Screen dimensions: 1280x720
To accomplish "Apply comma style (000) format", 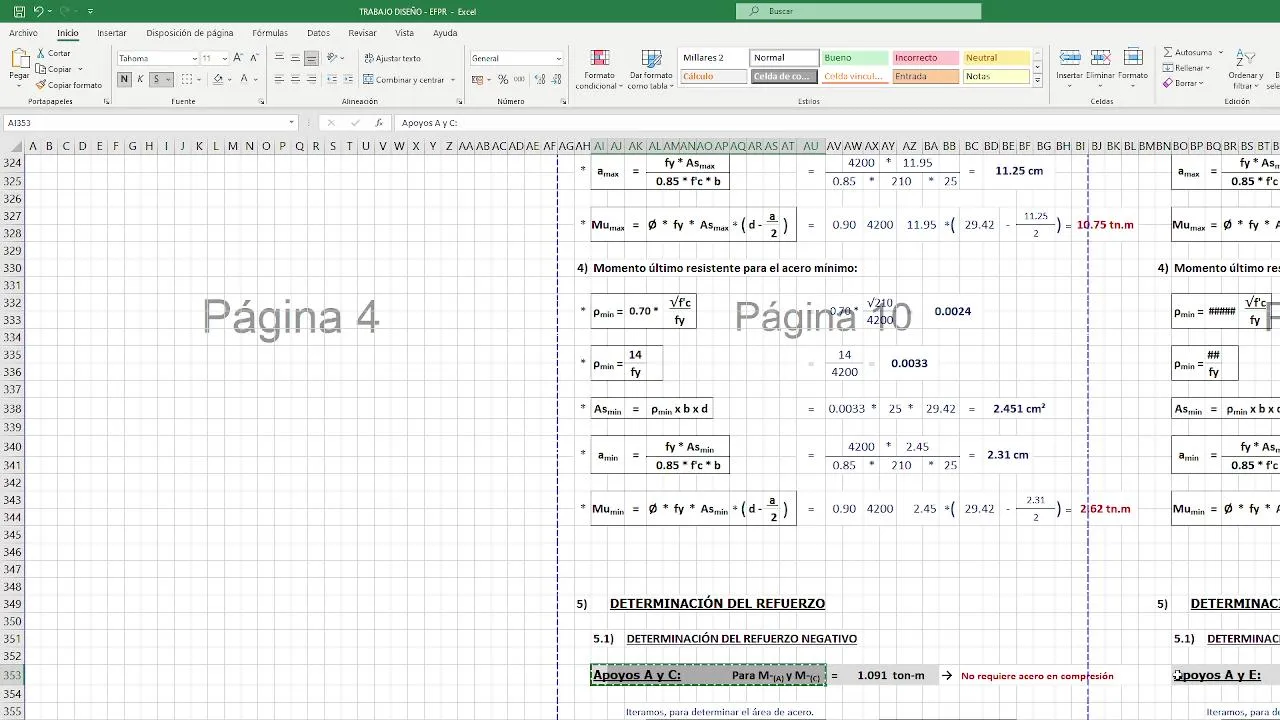I will pyautogui.click(x=518, y=79).
